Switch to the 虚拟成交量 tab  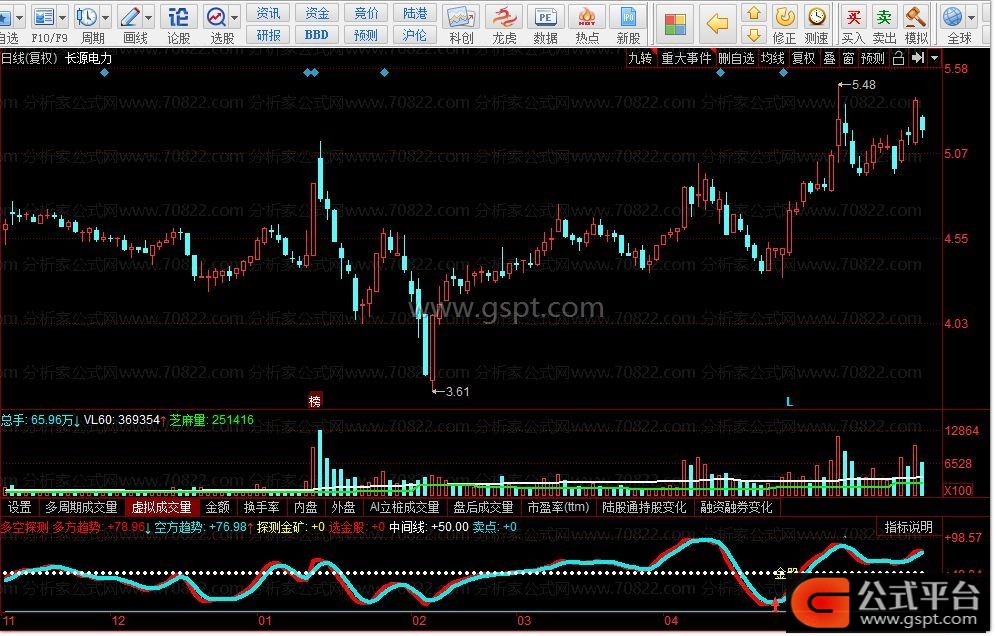161,507
